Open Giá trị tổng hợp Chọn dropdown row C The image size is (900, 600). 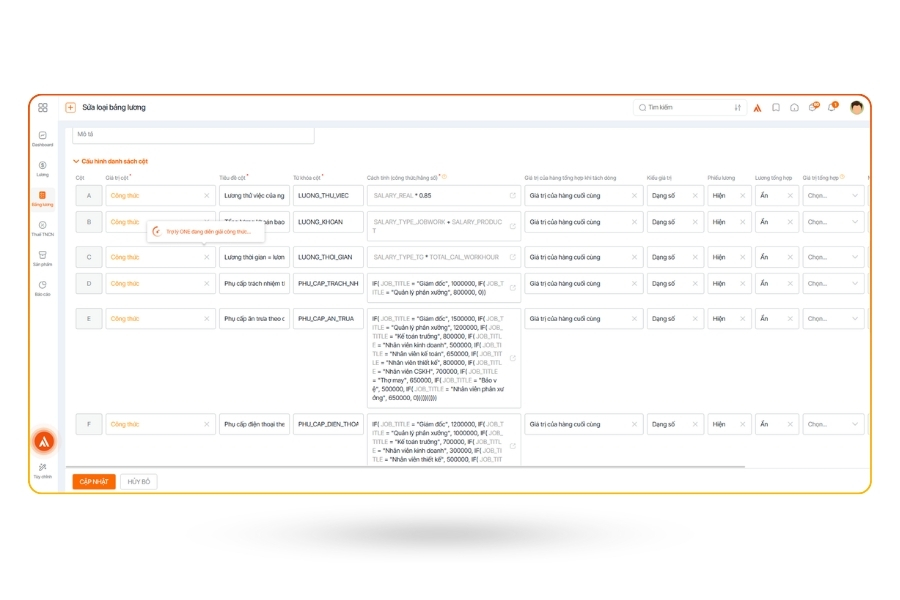833,257
